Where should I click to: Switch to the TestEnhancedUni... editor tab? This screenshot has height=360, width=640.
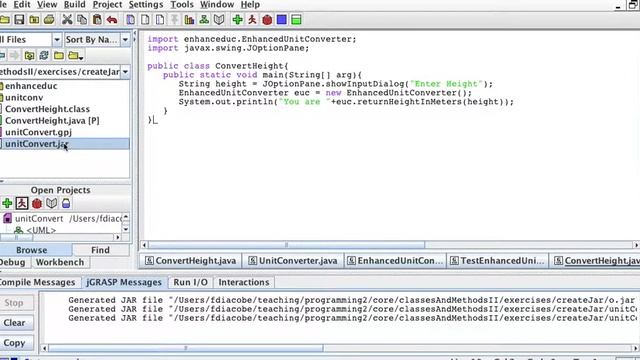coord(498,261)
